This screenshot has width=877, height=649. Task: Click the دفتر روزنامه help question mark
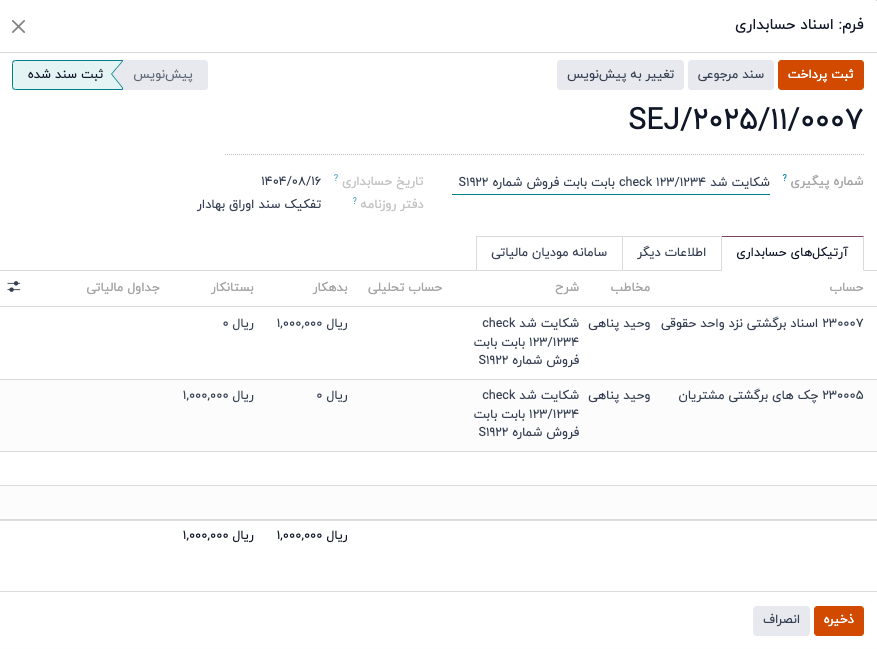354,200
